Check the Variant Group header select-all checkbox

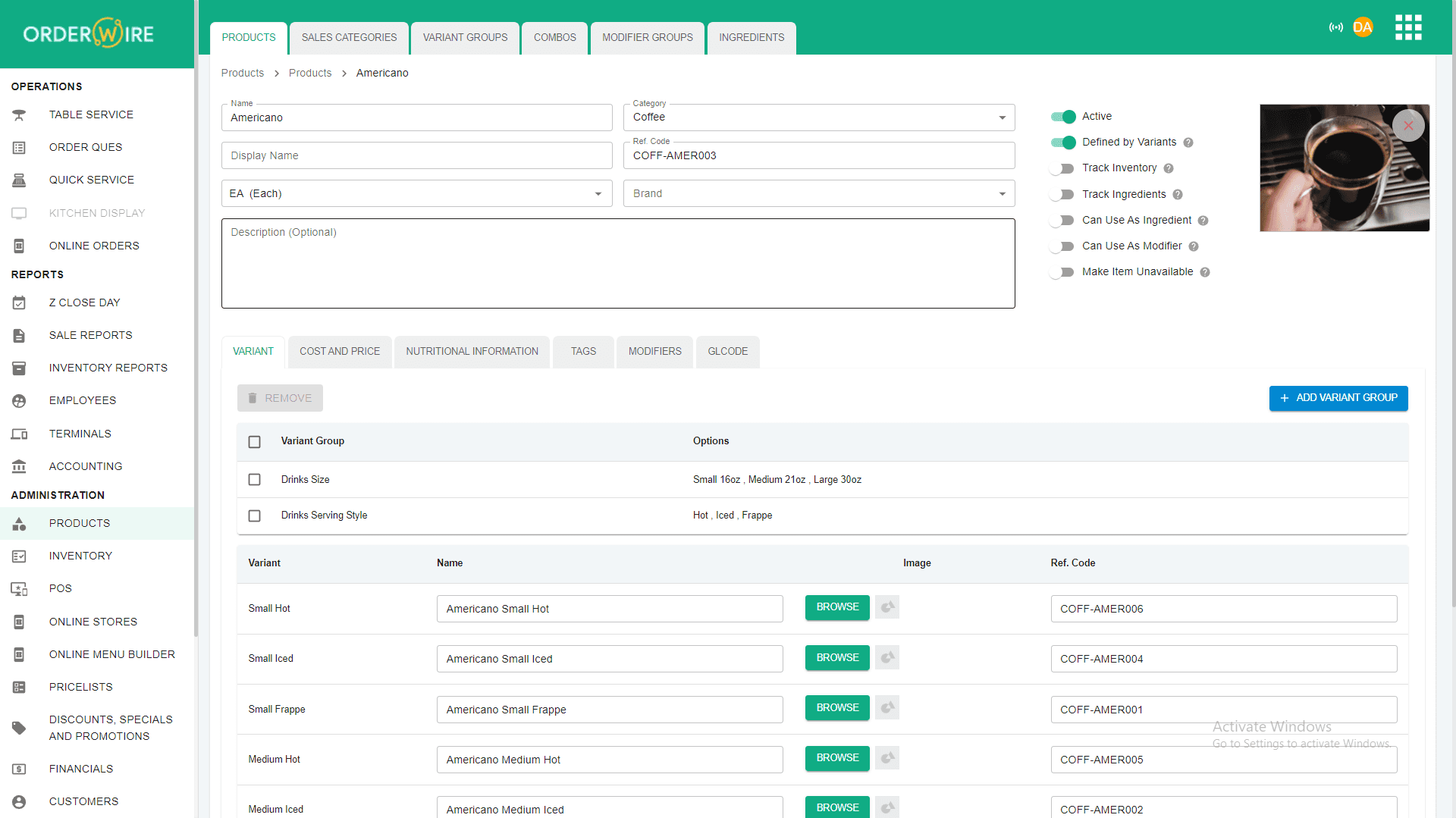(254, 442)
